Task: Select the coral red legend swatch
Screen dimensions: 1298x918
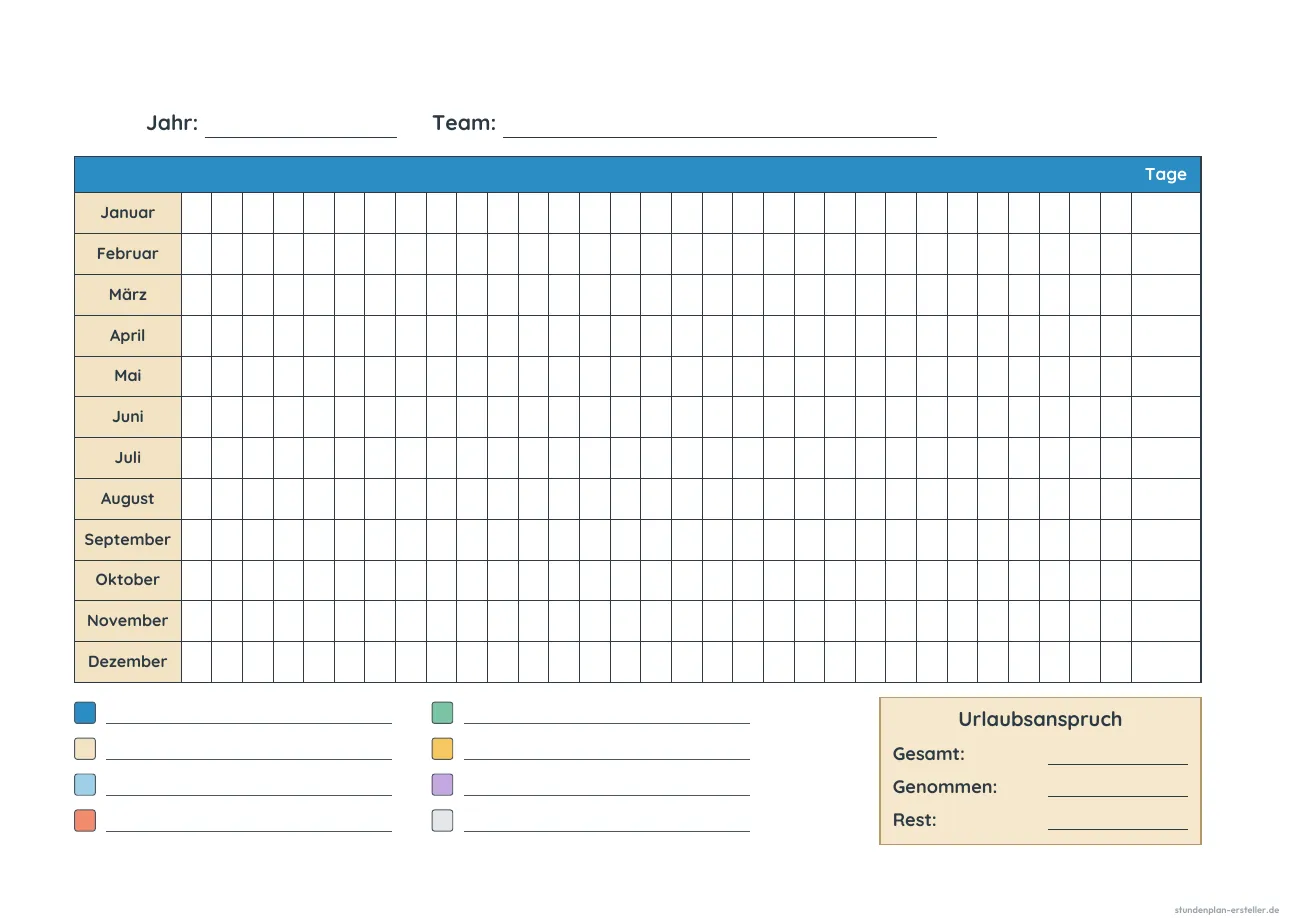Action: point(85,821)
